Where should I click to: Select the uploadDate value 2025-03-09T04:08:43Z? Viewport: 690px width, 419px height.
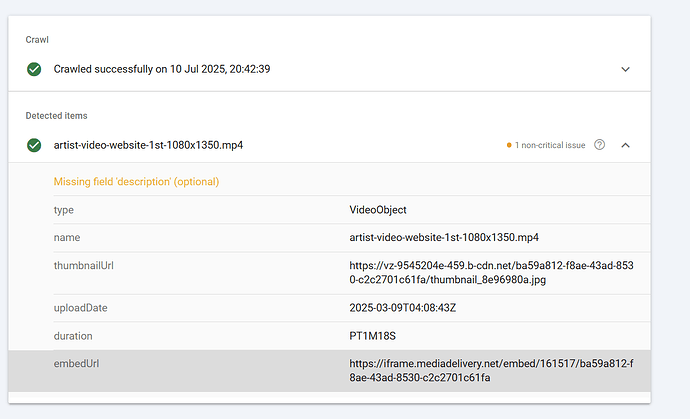pyautogui.click(x=413, y=308)
